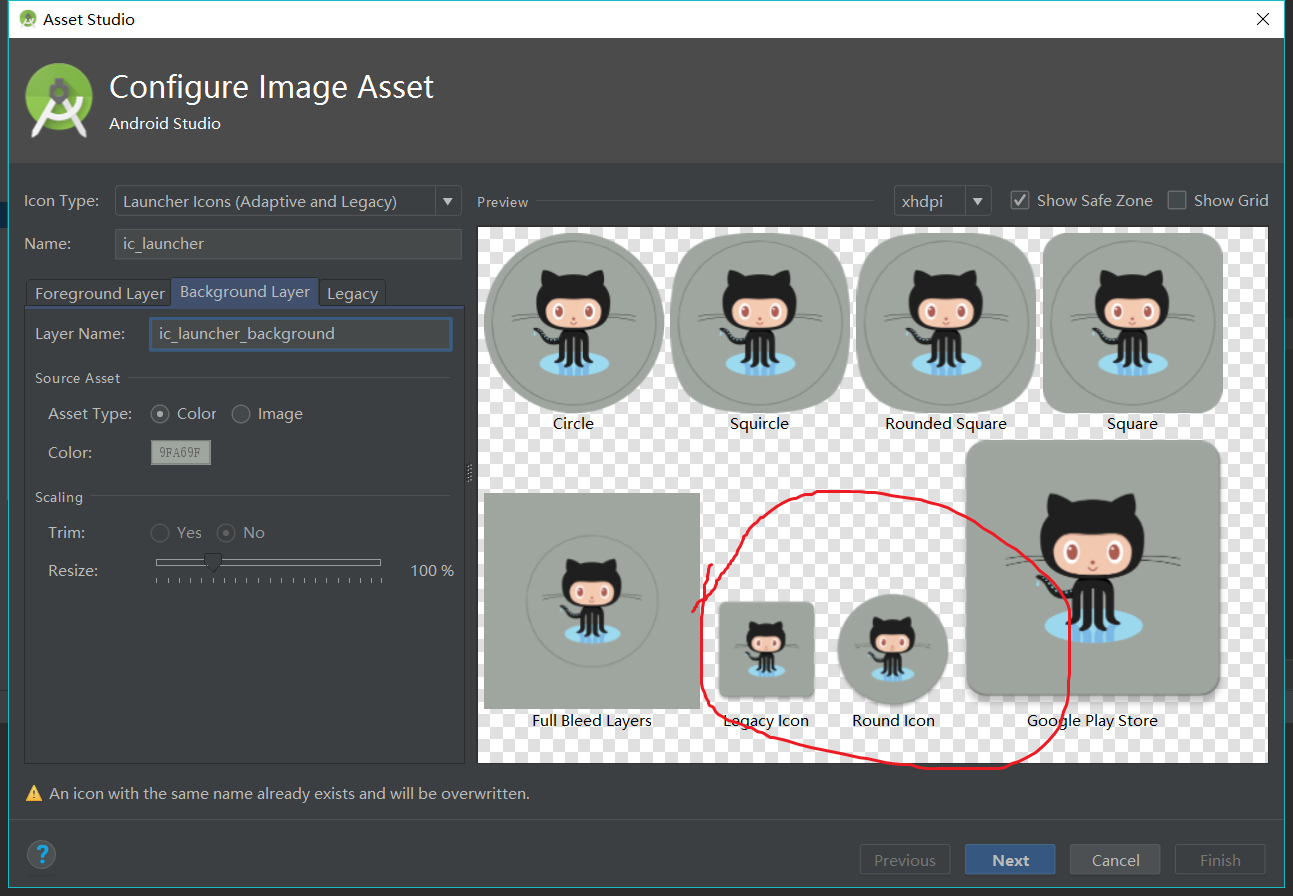Select the Full Bleed Layers preview
The height and width of the screenshot is (896, 1293).
click(592, 601)
